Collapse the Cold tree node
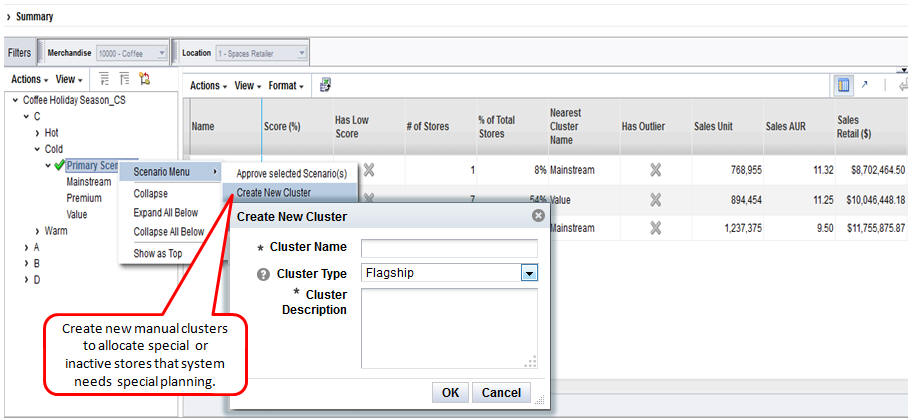 click(x=37, y=149)
